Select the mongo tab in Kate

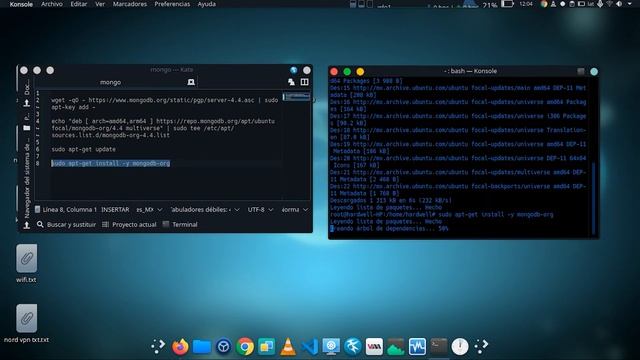pyautogui.click(x=110, y=82)
